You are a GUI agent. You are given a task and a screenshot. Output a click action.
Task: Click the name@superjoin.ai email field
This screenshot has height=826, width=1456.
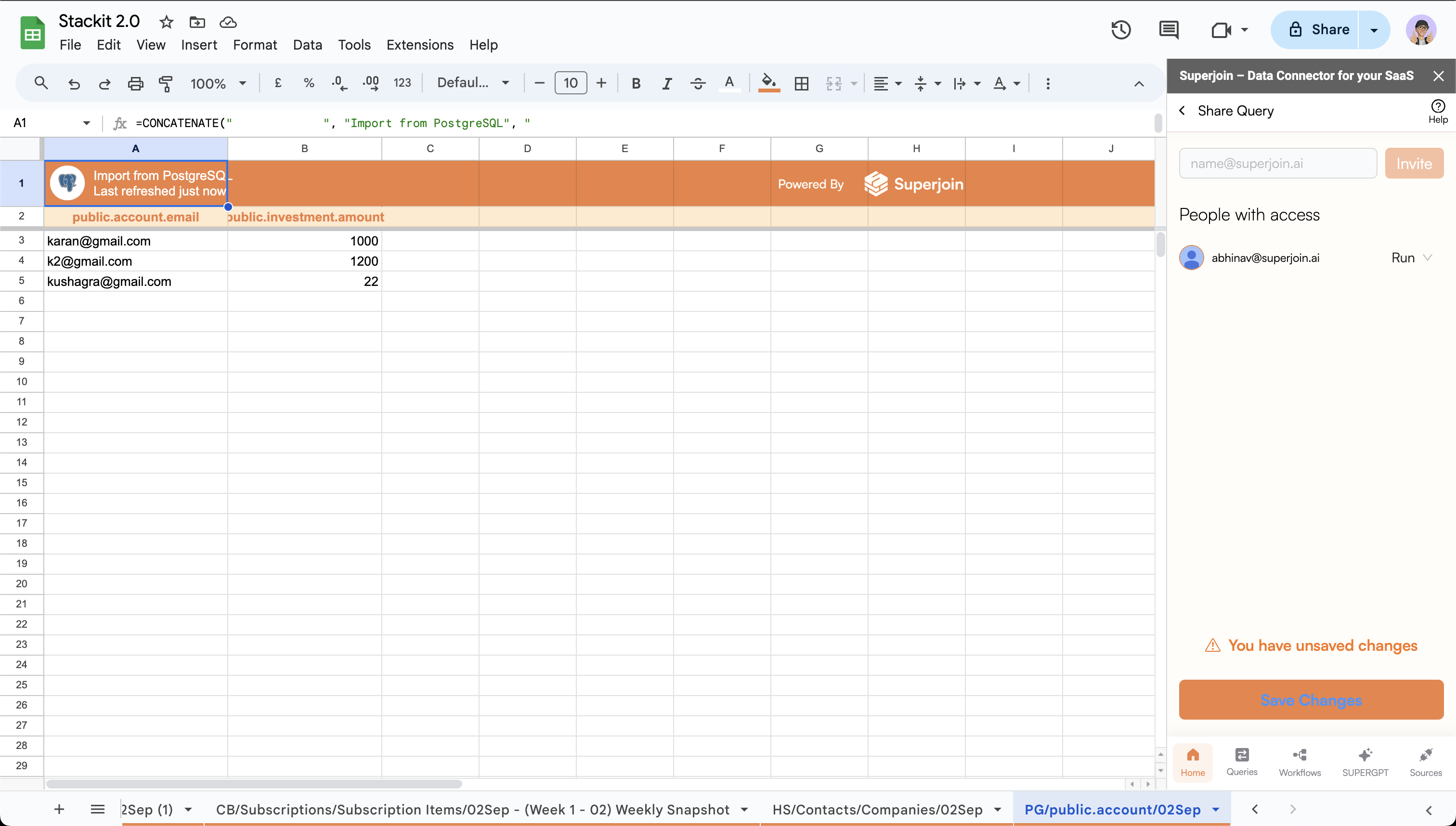click(1277, 163)
